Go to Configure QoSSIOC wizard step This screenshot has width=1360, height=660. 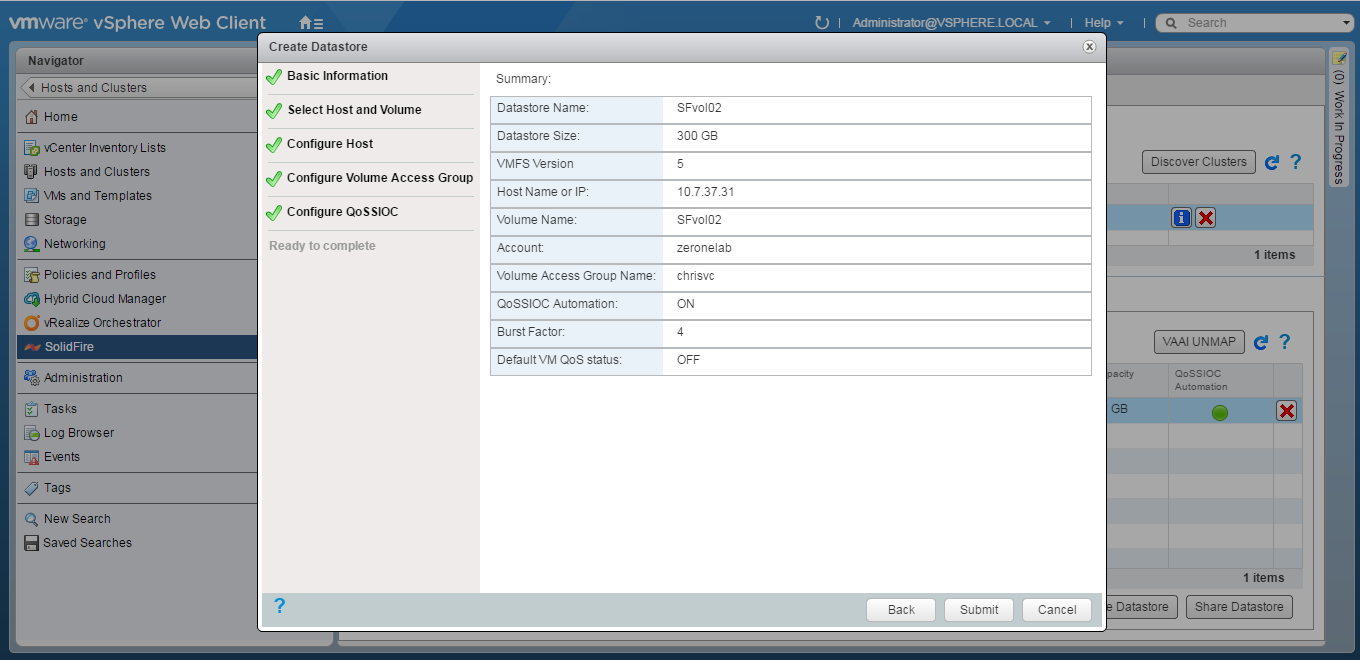pos(342,212)
